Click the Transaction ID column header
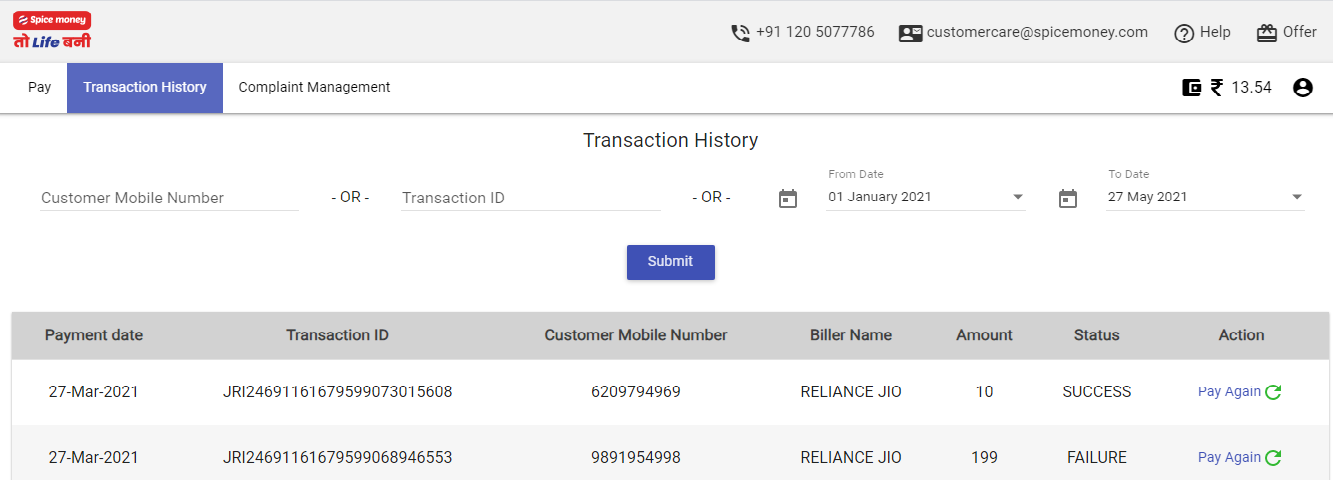This screenshot has height=481, width=1333. 337,335
